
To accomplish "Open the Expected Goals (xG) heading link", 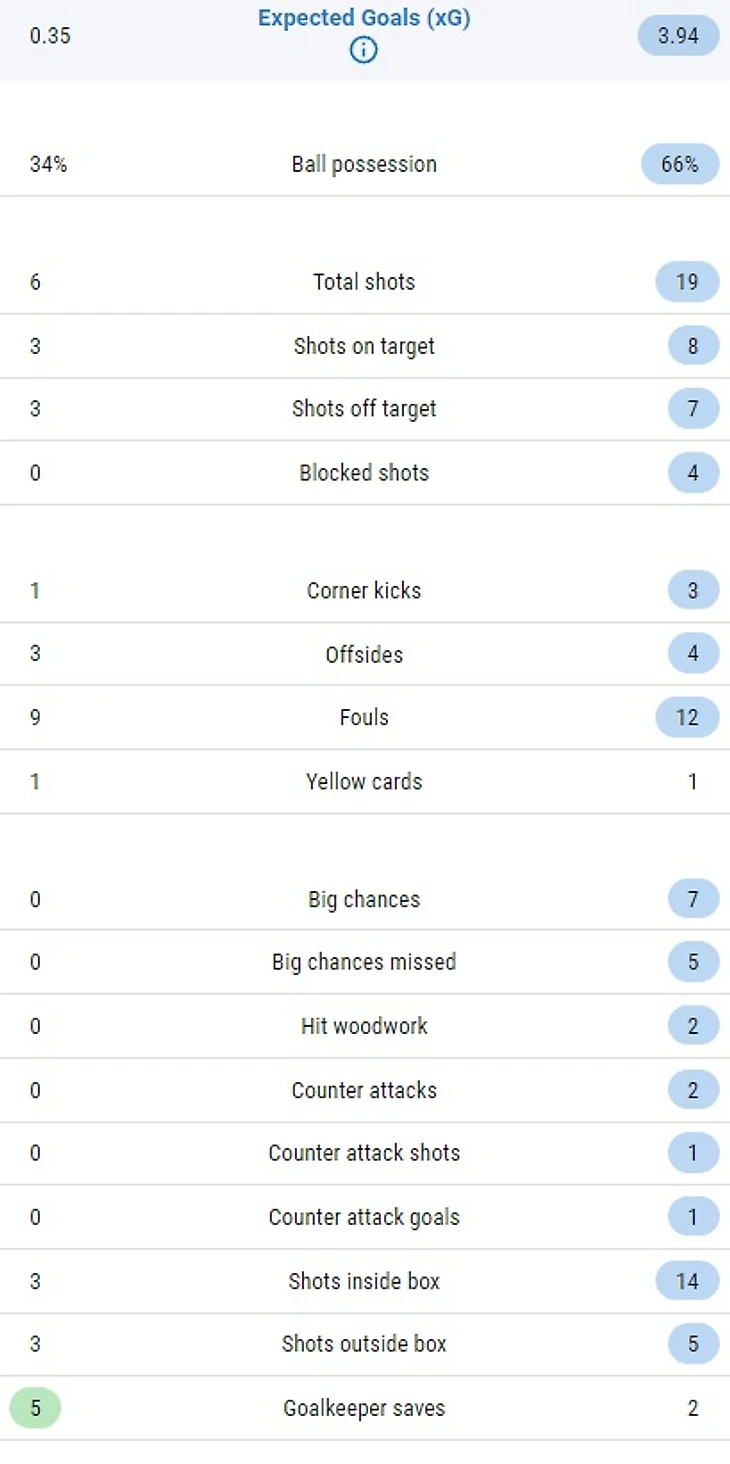I will coord(363,20).
